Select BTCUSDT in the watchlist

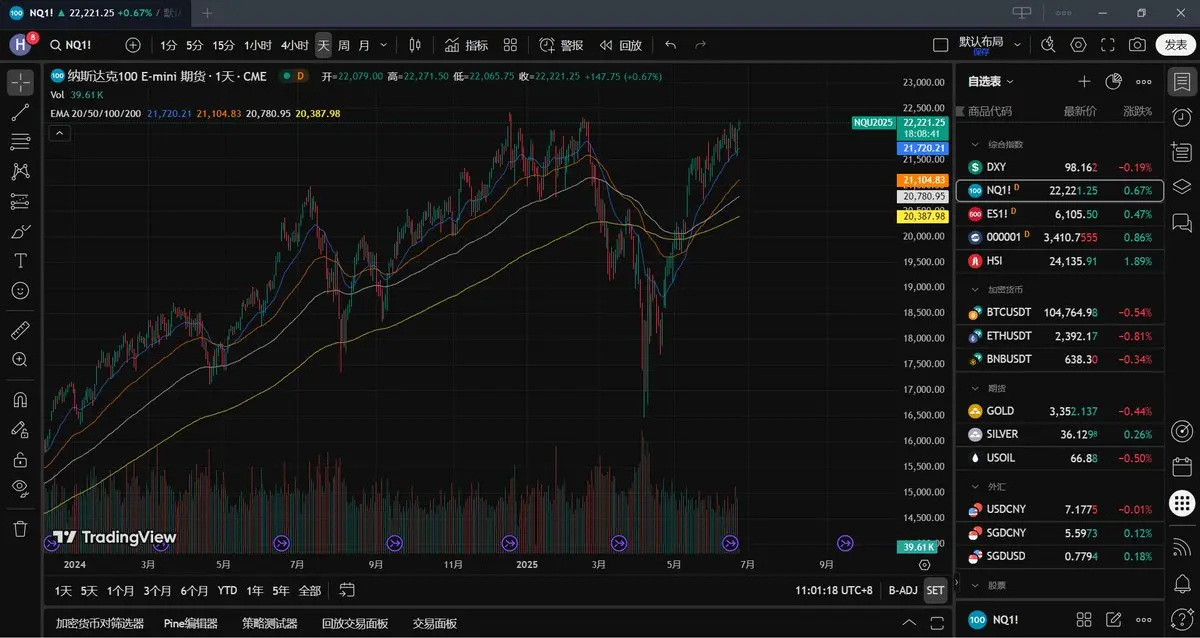1060,312
